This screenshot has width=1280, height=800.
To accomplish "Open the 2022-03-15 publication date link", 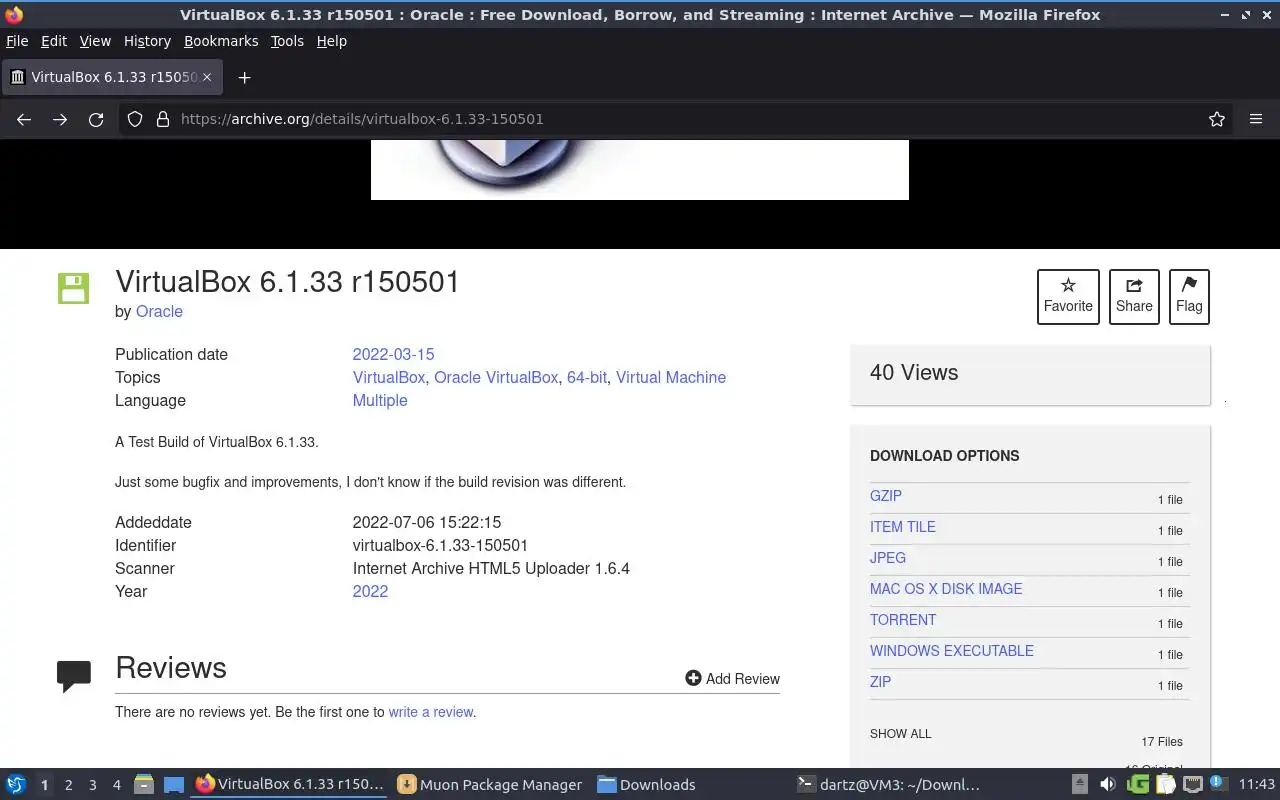I will pos(393,354).
